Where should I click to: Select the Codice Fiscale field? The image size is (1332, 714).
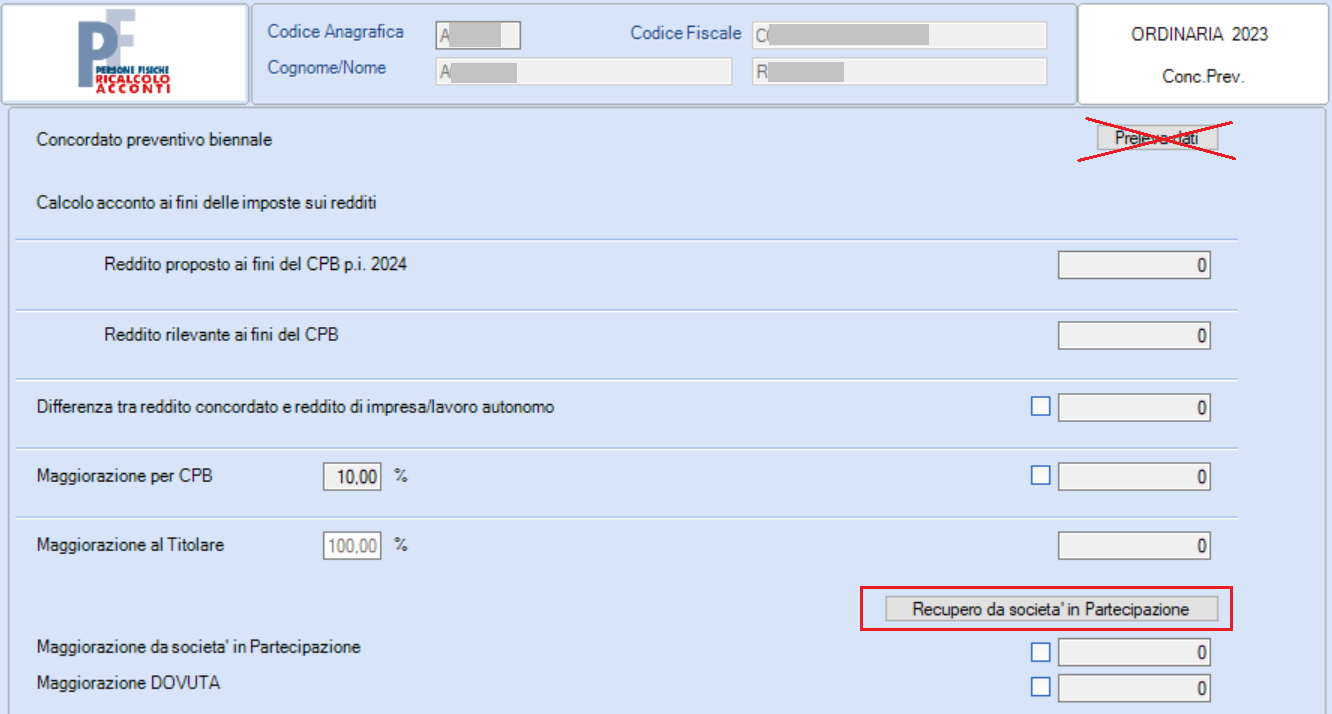899,36
